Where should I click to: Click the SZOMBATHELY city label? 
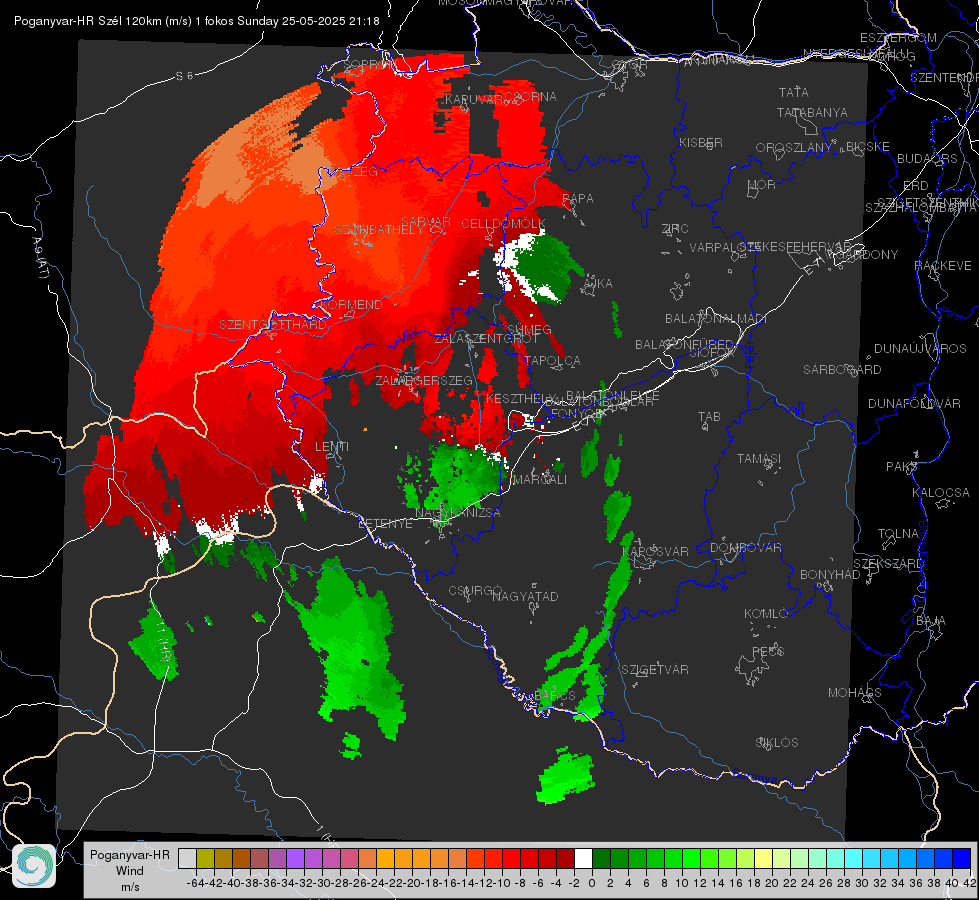coord(378,230)
